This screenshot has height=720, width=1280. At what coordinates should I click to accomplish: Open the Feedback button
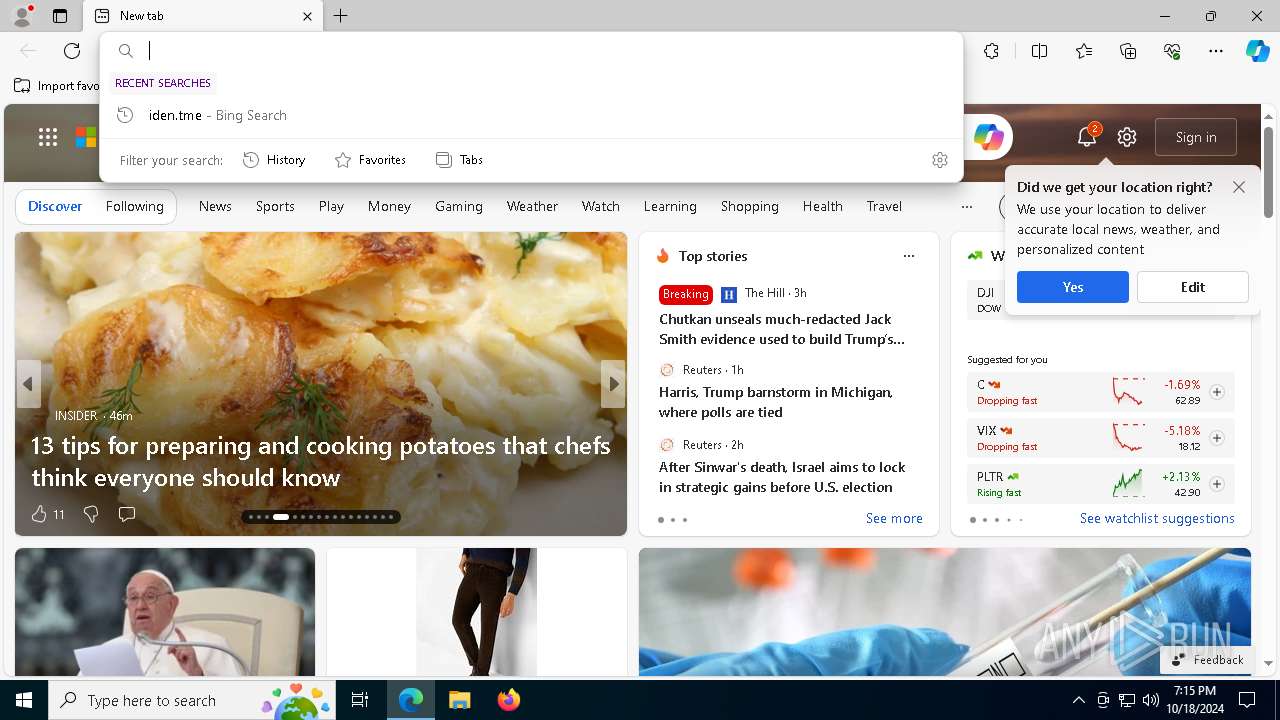click(x=1207, y=660)
